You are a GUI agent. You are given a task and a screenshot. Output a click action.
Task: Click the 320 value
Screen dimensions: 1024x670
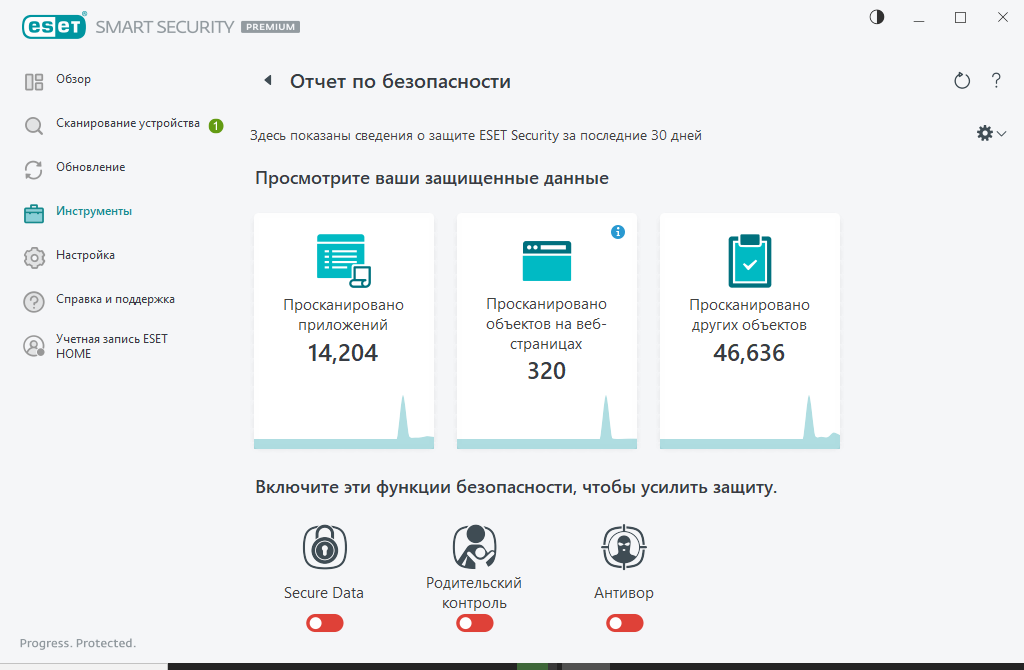[x=547, y=371]
